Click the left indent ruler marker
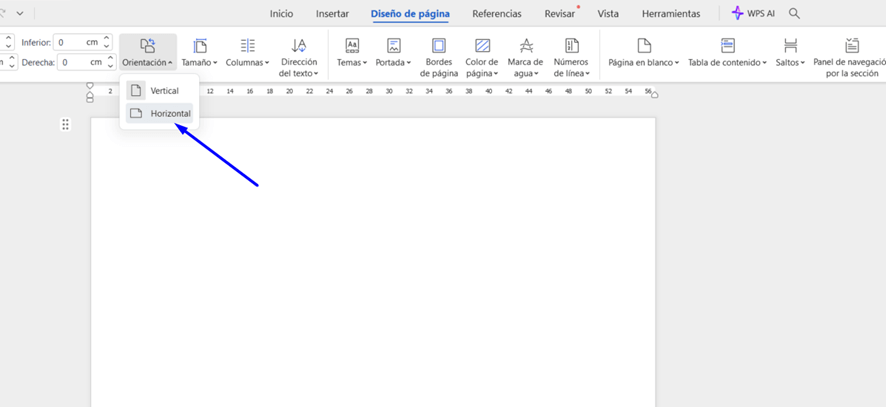886x407 pixels. tap(89, 98)
